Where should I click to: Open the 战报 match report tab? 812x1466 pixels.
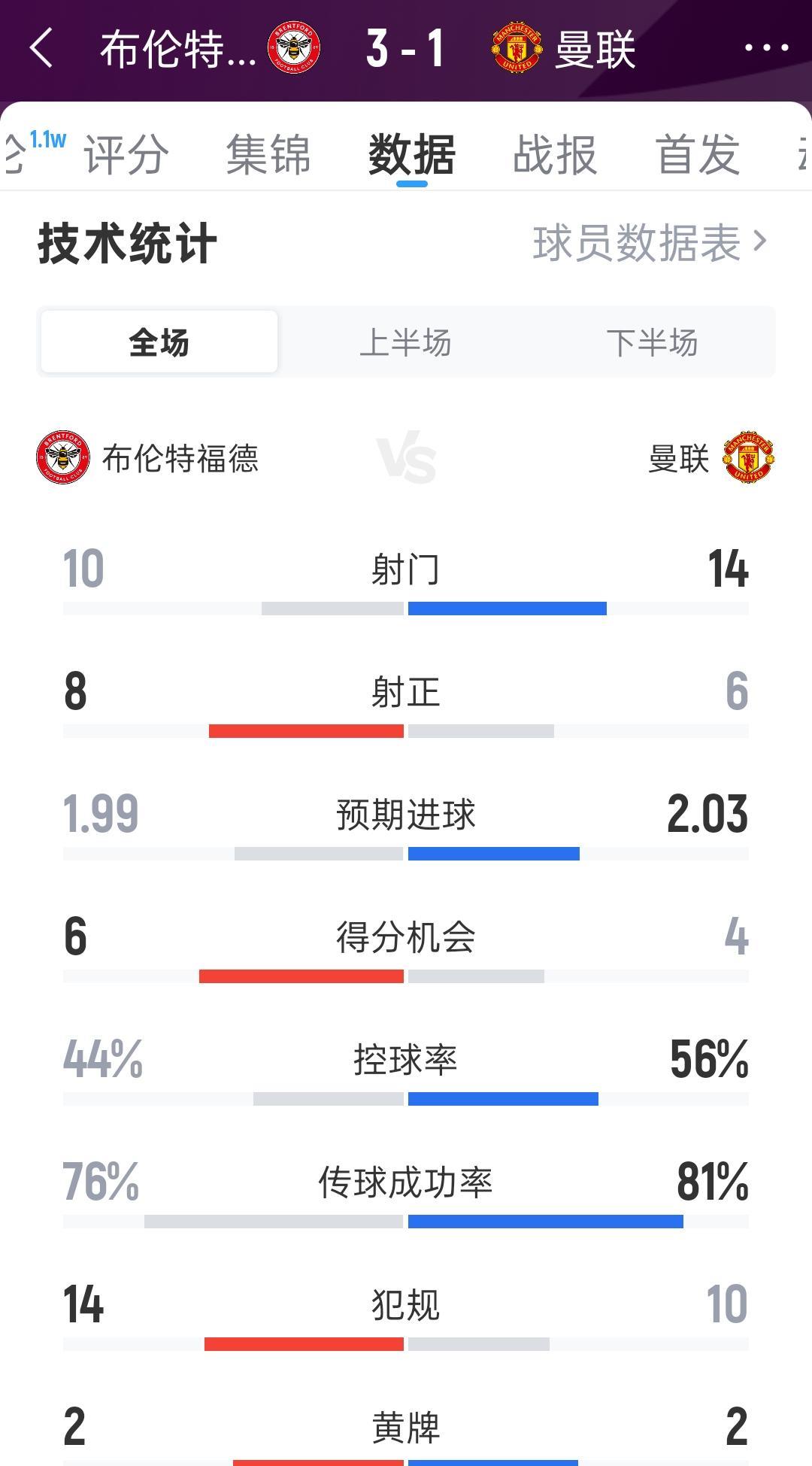(x=555, y=155)
